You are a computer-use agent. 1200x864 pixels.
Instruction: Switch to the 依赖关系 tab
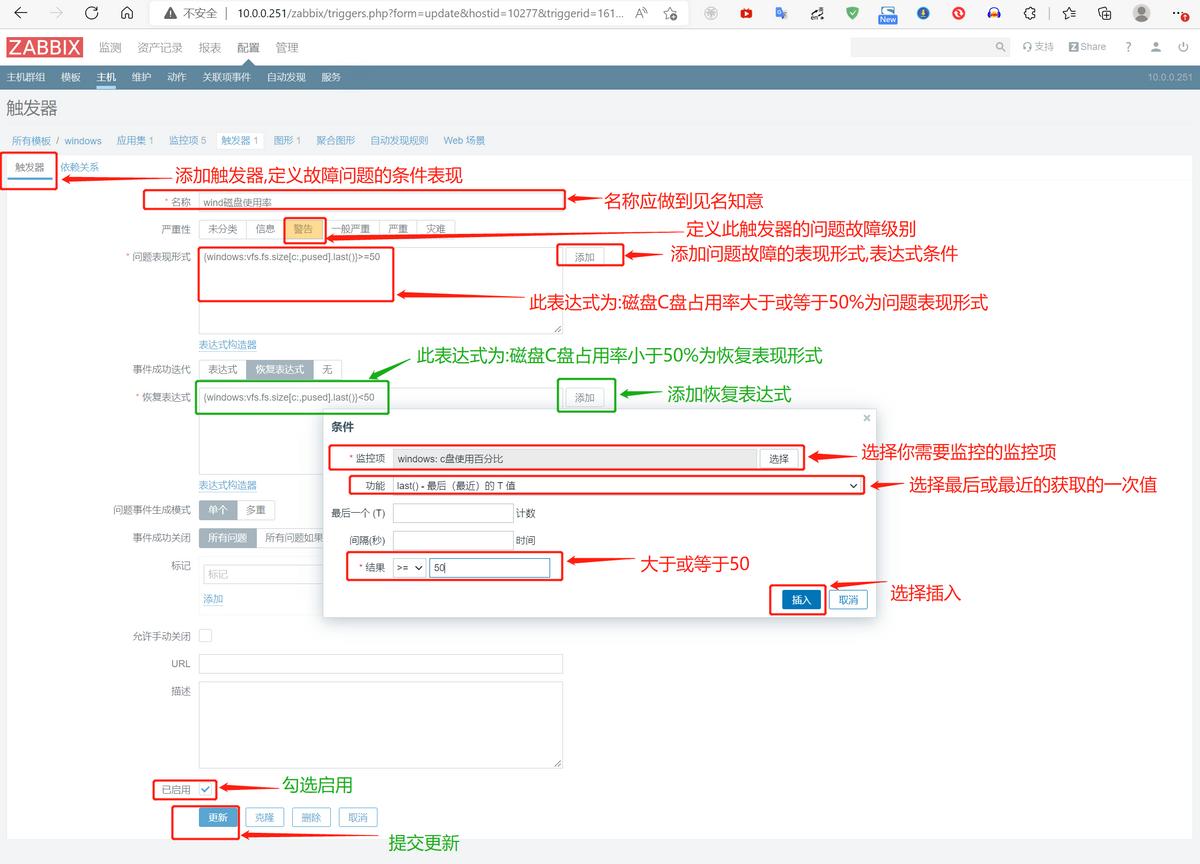pos(80,166)
